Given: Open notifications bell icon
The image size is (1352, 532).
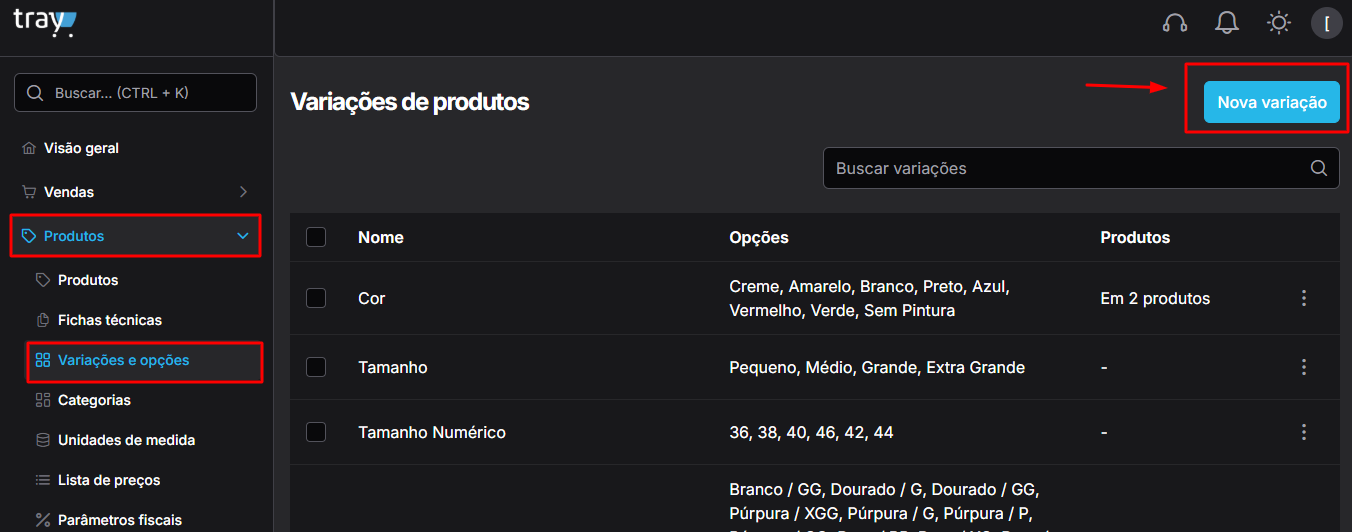Looking at the screenshot, I should [1227, 23].
